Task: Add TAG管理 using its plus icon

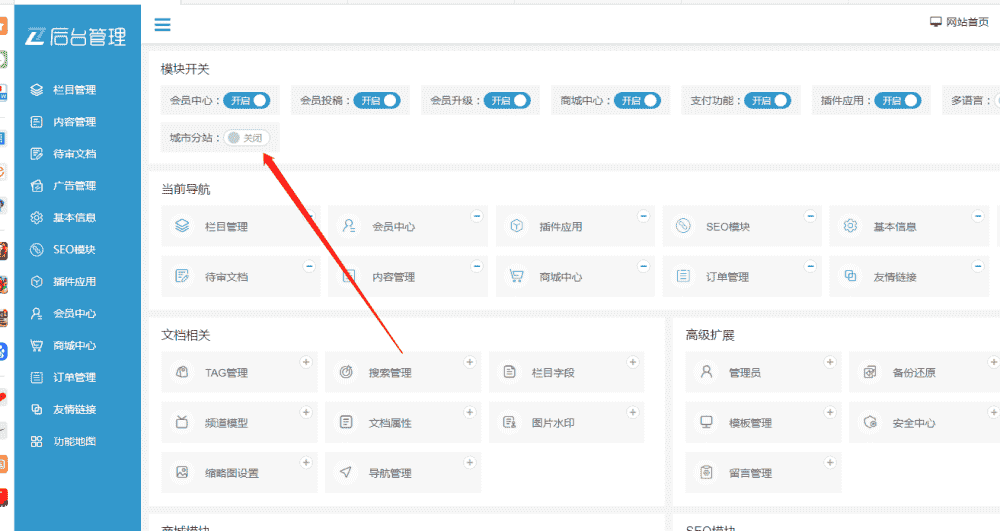Action: pos(306,362)
